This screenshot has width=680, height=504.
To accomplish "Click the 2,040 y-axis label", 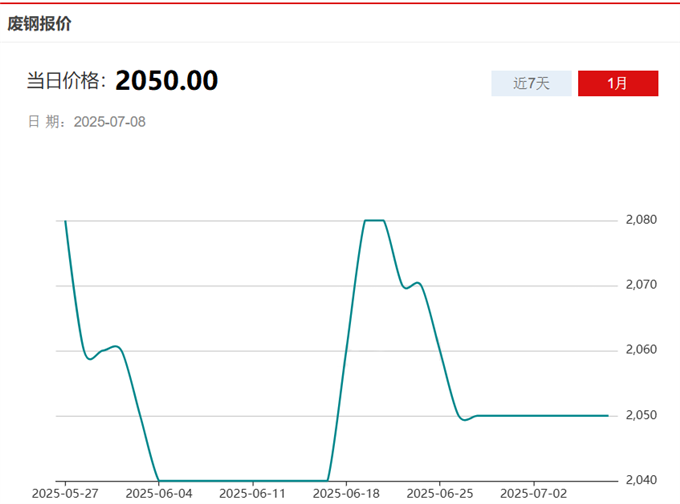I will 639,480.
